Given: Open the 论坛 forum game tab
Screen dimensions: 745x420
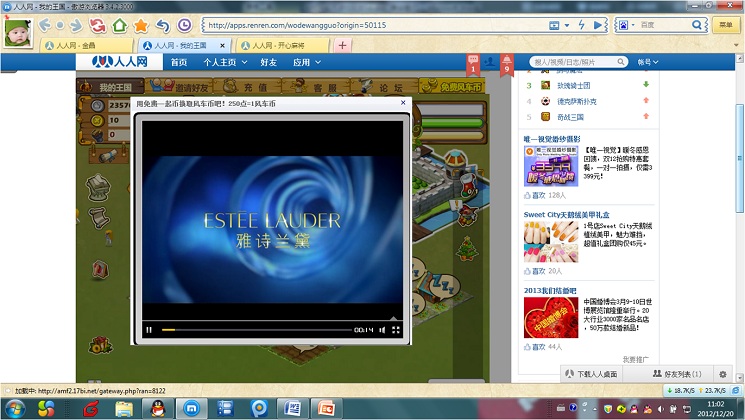Looking at the screenshot, I should point(384,87).
